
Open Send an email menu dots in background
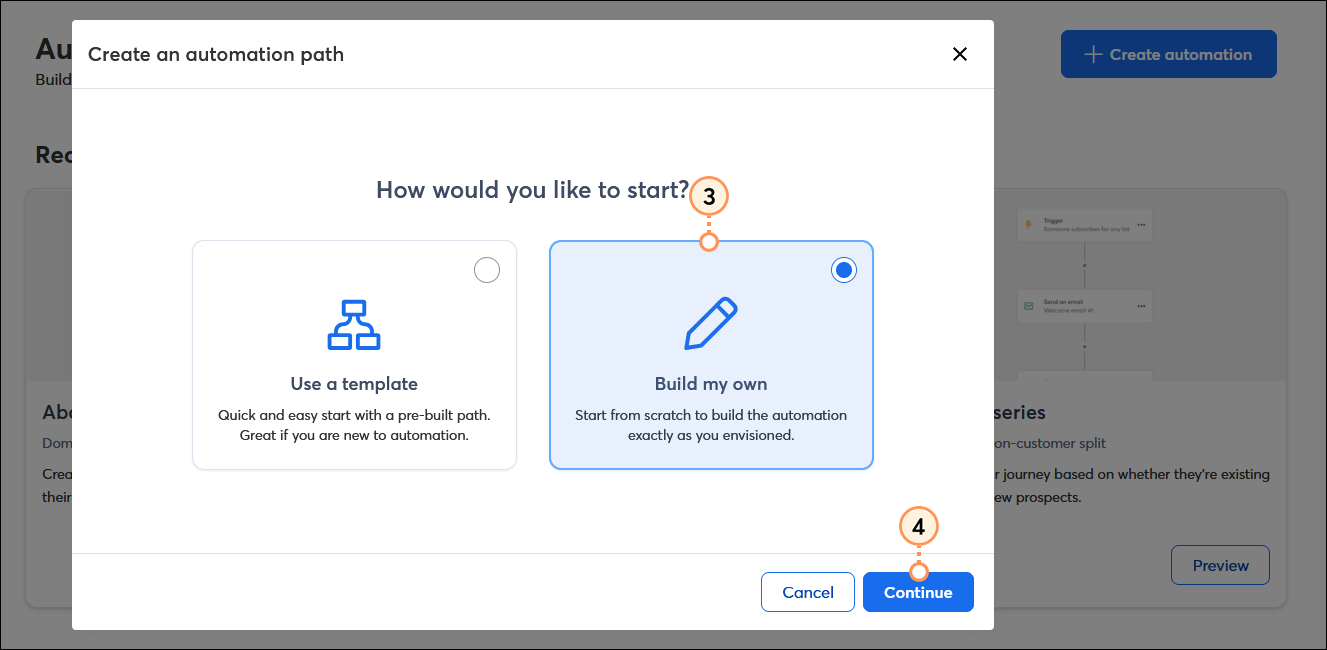point(1141,306)
